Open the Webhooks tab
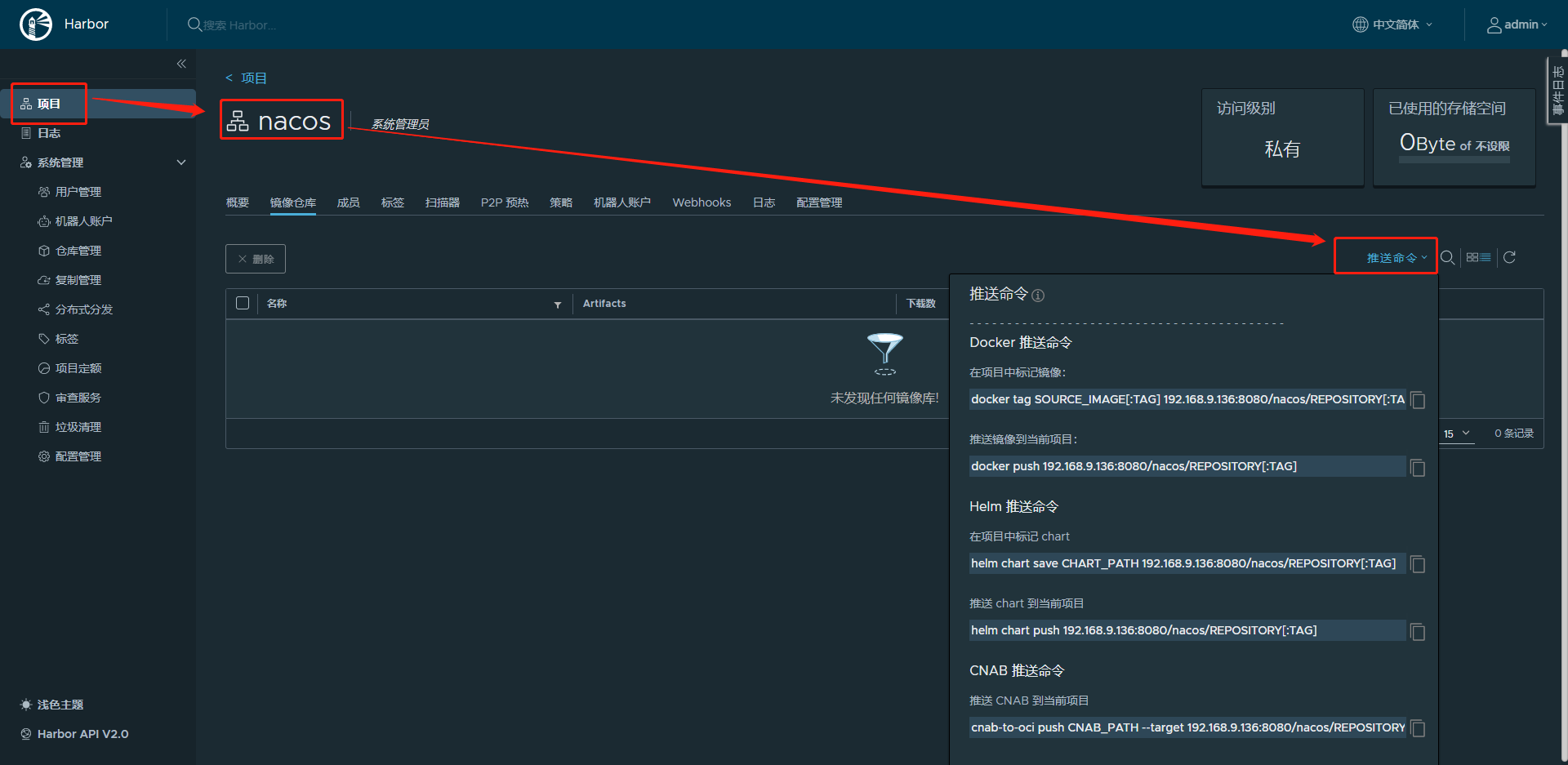 click(702, 202)
